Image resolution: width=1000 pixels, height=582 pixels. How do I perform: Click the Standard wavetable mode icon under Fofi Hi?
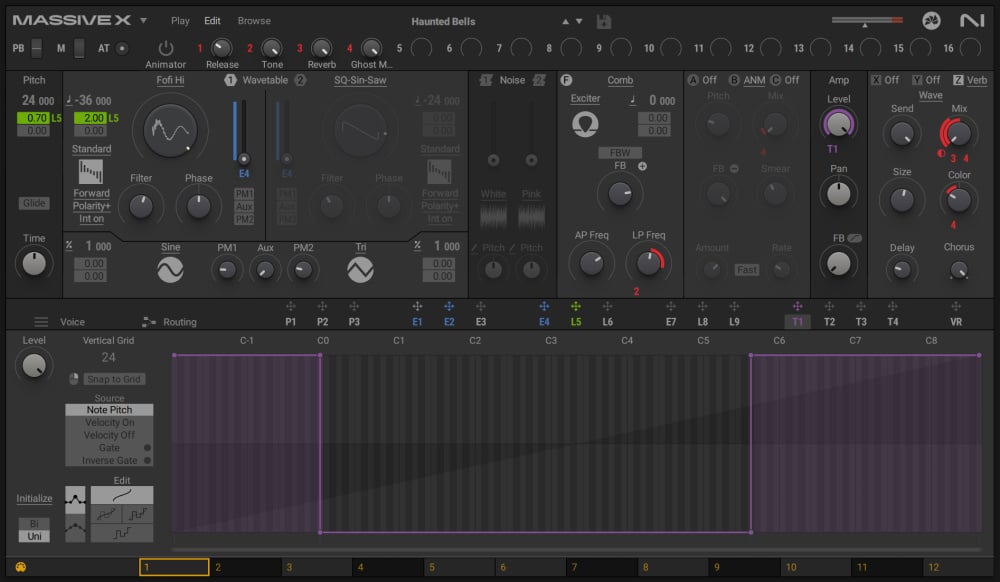click(x=91, y=171)
